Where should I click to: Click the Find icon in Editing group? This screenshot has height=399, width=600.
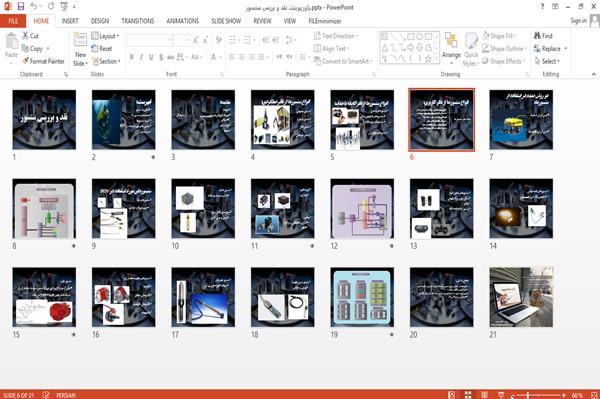pos(538,36)
